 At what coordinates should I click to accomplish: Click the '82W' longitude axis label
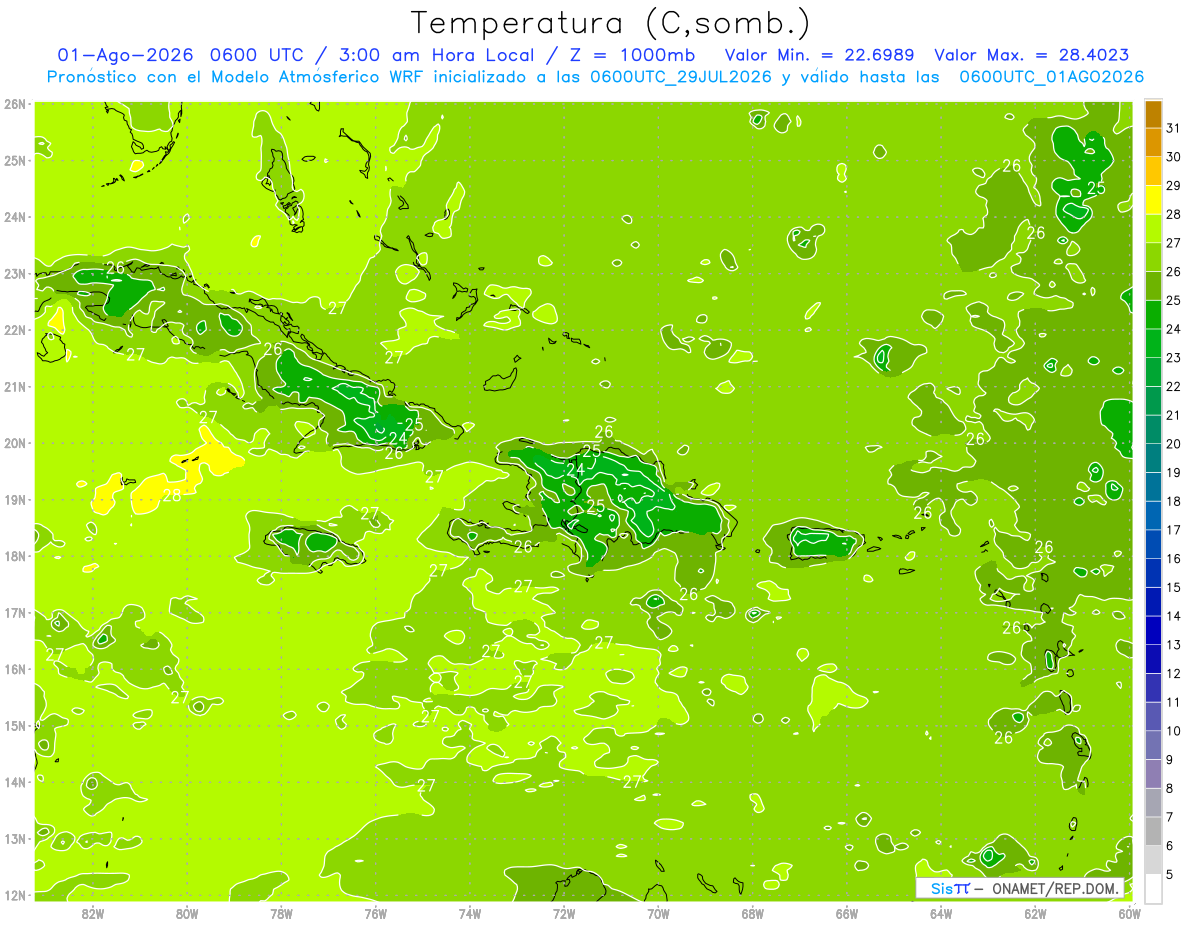[x=93, y=913]
